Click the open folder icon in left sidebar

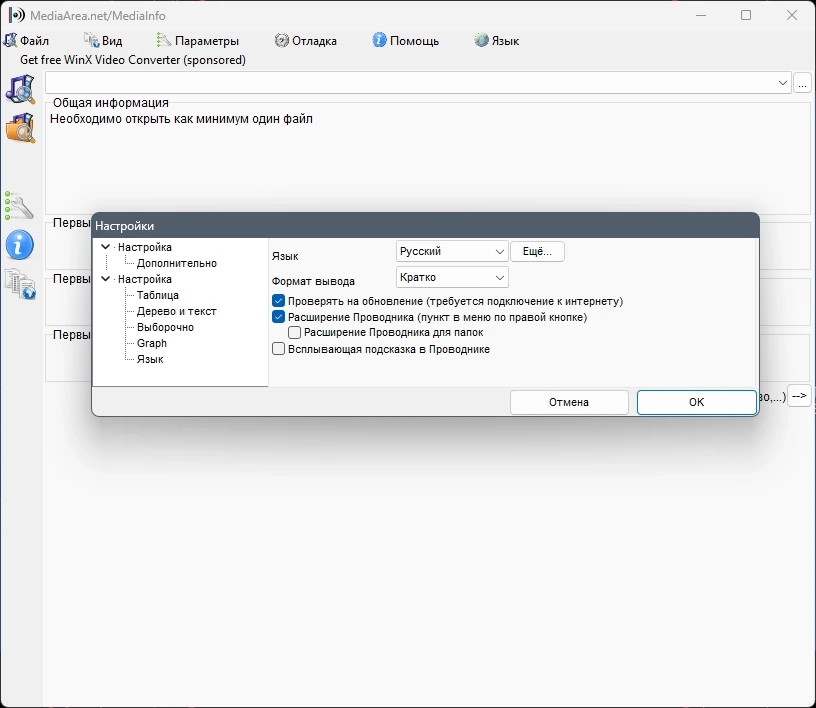pos(20,128)
